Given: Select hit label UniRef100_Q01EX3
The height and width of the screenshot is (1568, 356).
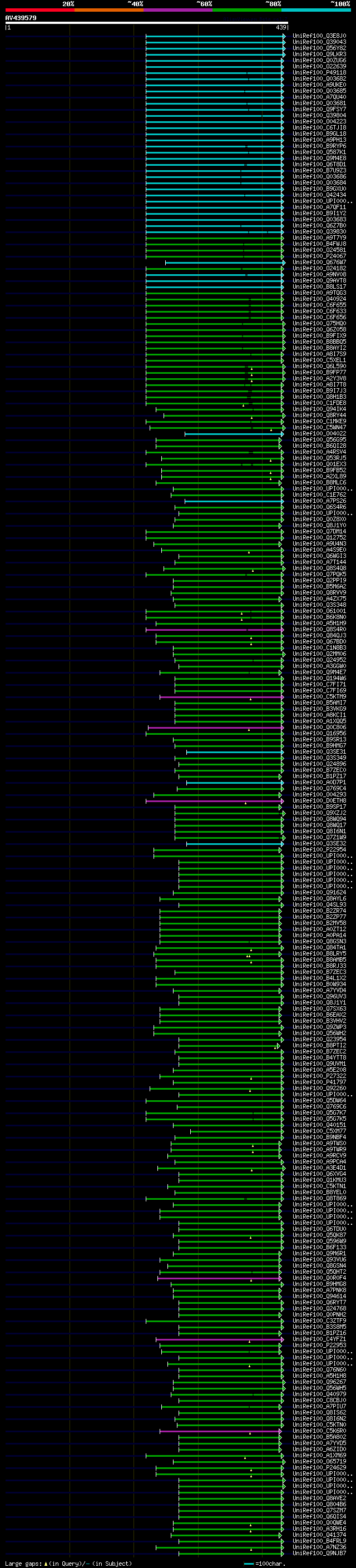Looking at the screenshot, I should (319, 464).
